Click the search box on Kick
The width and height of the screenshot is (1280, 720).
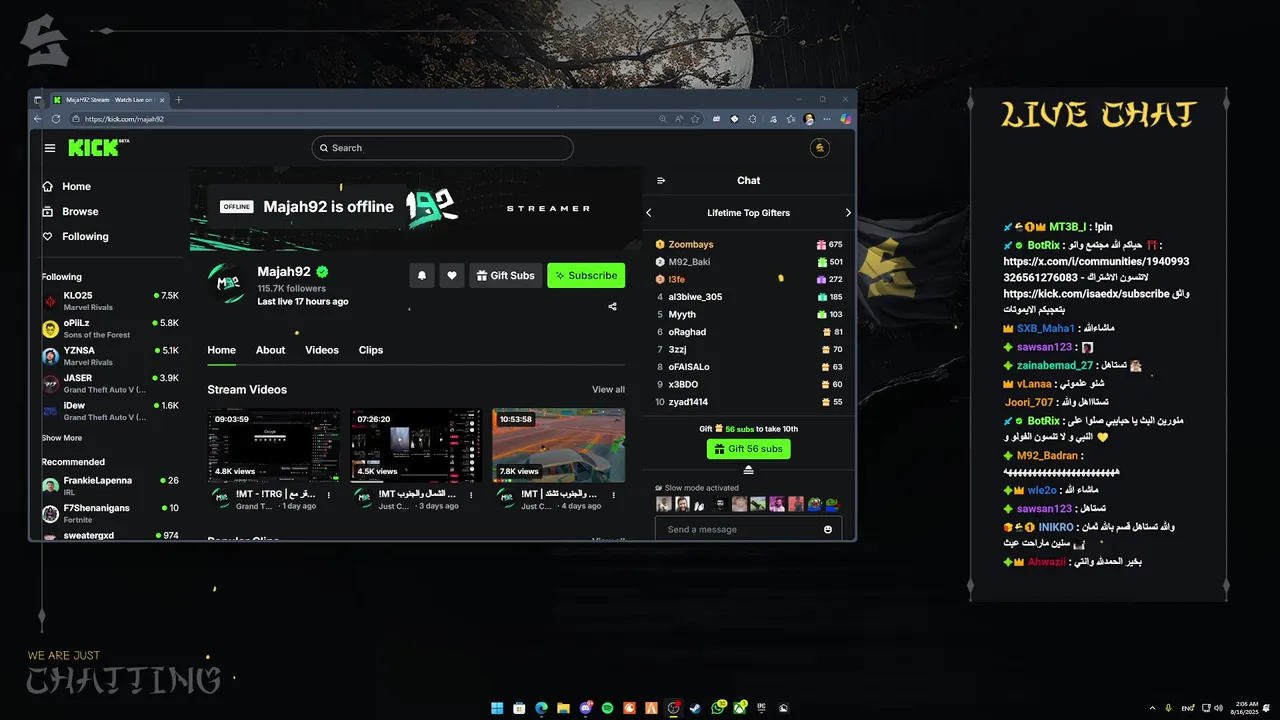pyautogui.click(x=442, y=148)
